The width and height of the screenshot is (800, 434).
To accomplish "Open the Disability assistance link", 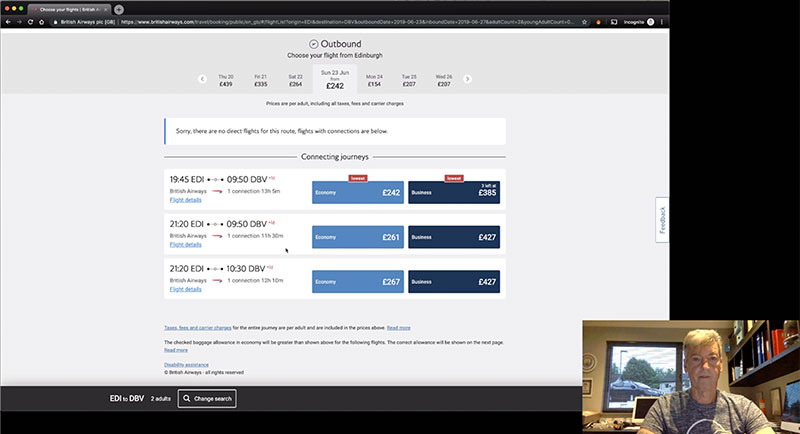I will 186,365.
